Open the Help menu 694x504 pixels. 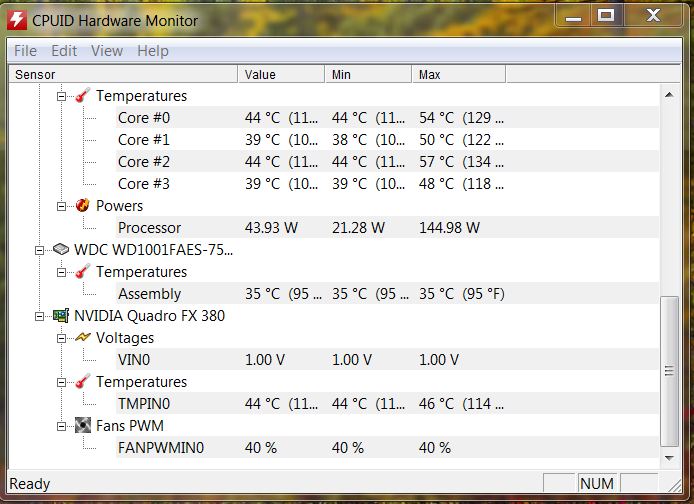tap(153, 51)
